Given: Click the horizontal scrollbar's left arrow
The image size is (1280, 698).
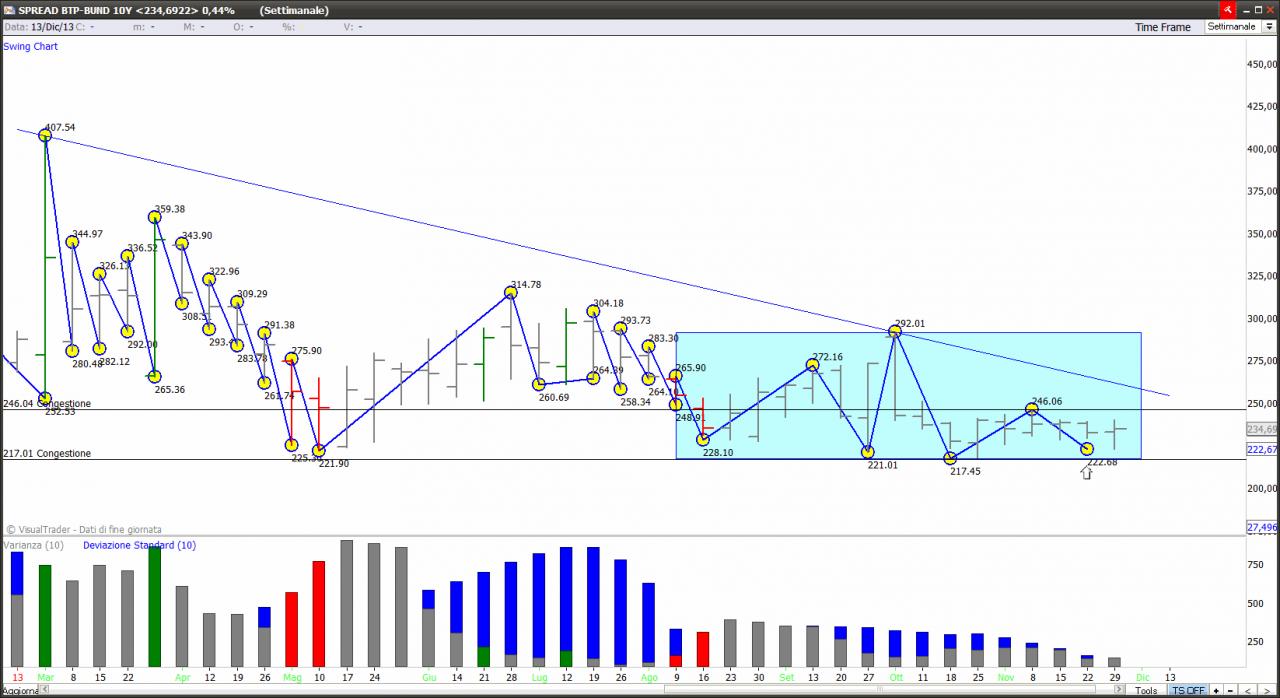Looking at the screenshot, I should (x=44, y=689).
